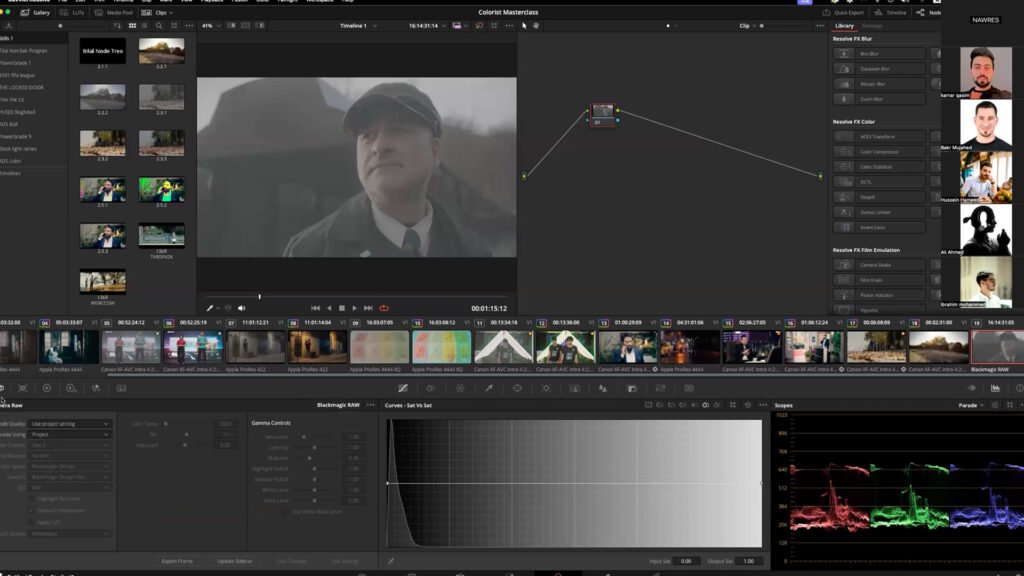Screen dimensions: 1024x576
Task: Select Film Grain effect
Action: click(879, 280)
